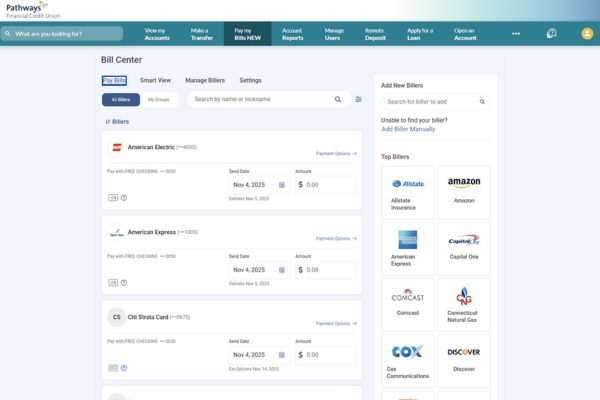Select Allstate Insurance top biller tile
Viewport: 600px width, 400px height.
[408, 193]
